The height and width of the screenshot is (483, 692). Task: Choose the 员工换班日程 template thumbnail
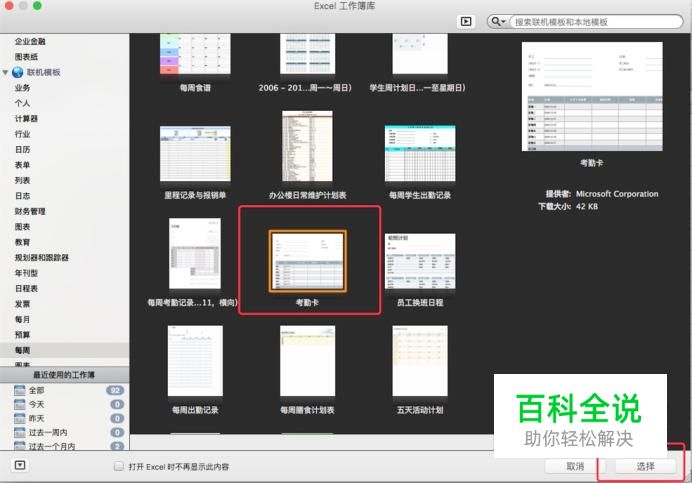420,261
